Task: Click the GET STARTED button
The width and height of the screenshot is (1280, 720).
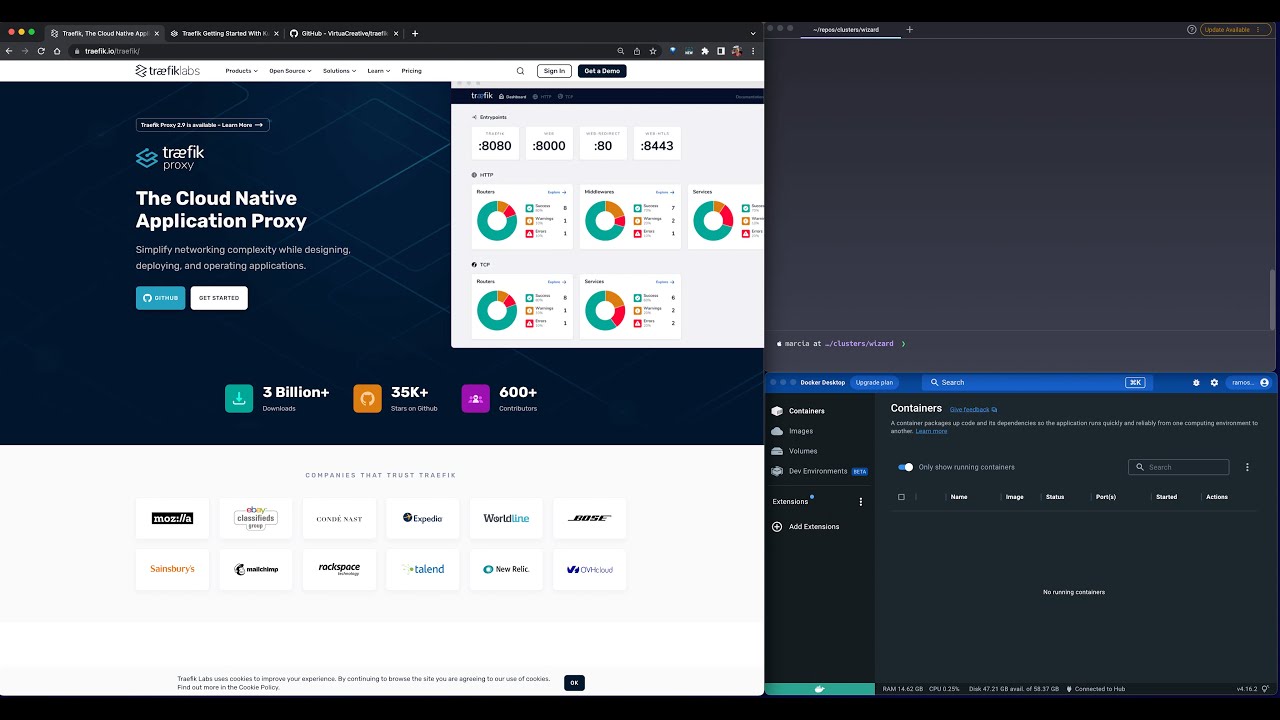Action: coord(219,298)
